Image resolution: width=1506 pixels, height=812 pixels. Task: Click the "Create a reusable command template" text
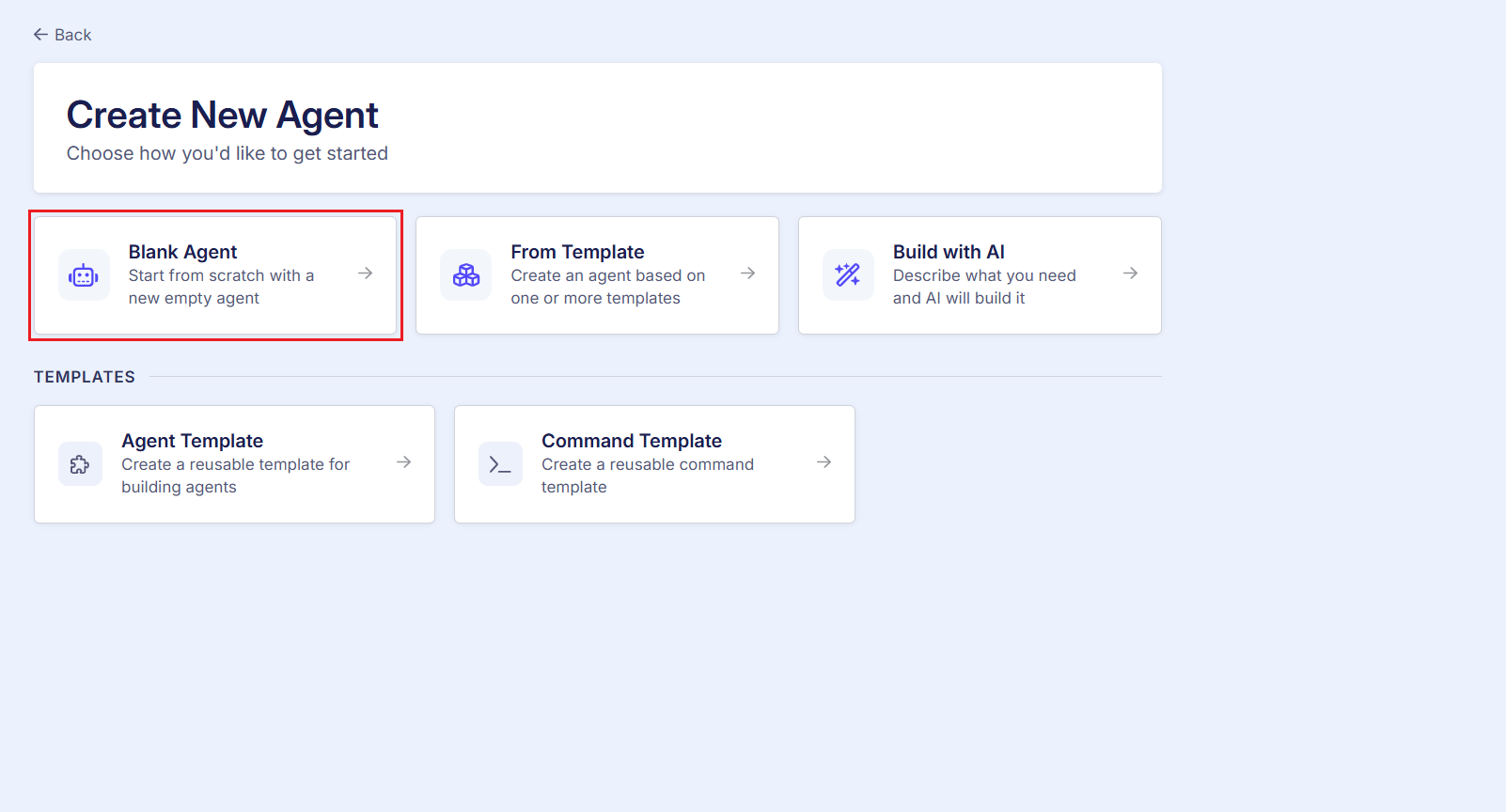[648, 476]
